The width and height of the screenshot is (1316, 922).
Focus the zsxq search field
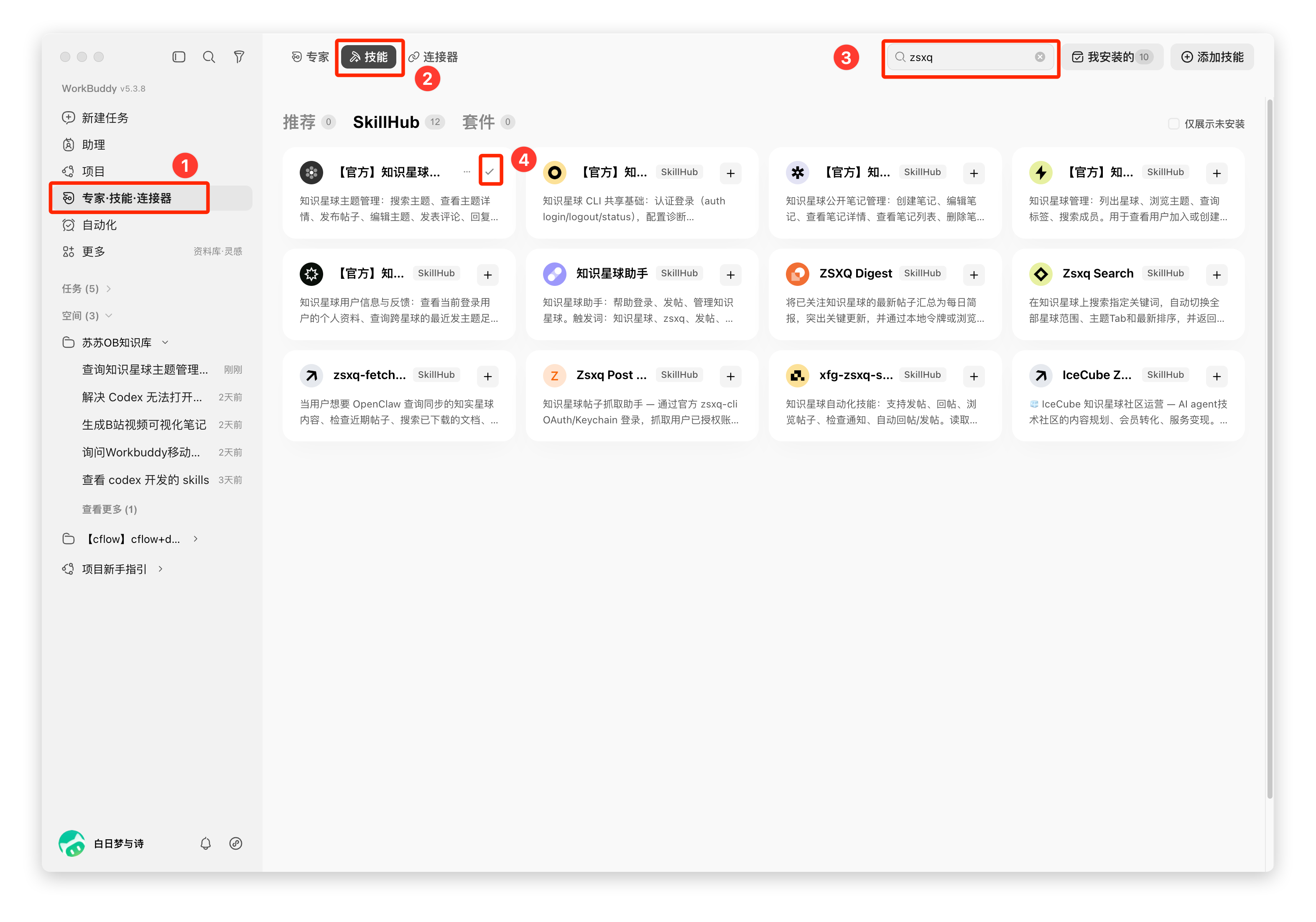(x=970, y=57)
